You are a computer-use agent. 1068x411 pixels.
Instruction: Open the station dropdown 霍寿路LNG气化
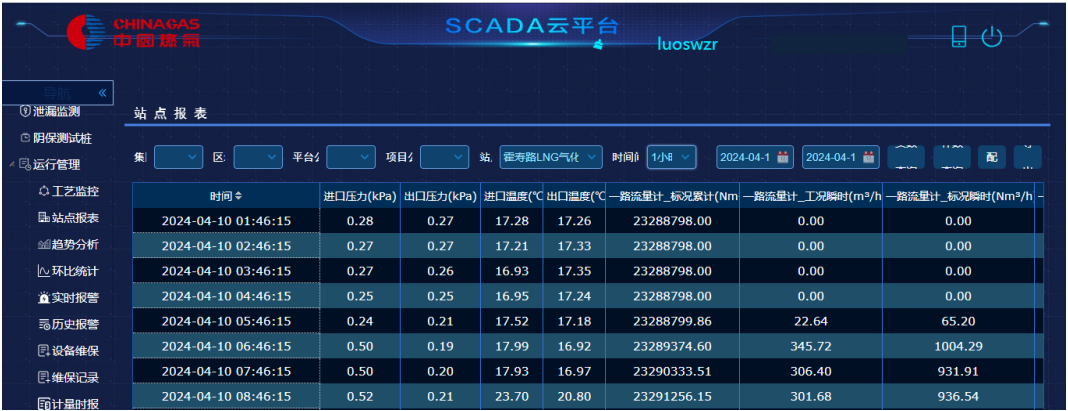(551, 157)
